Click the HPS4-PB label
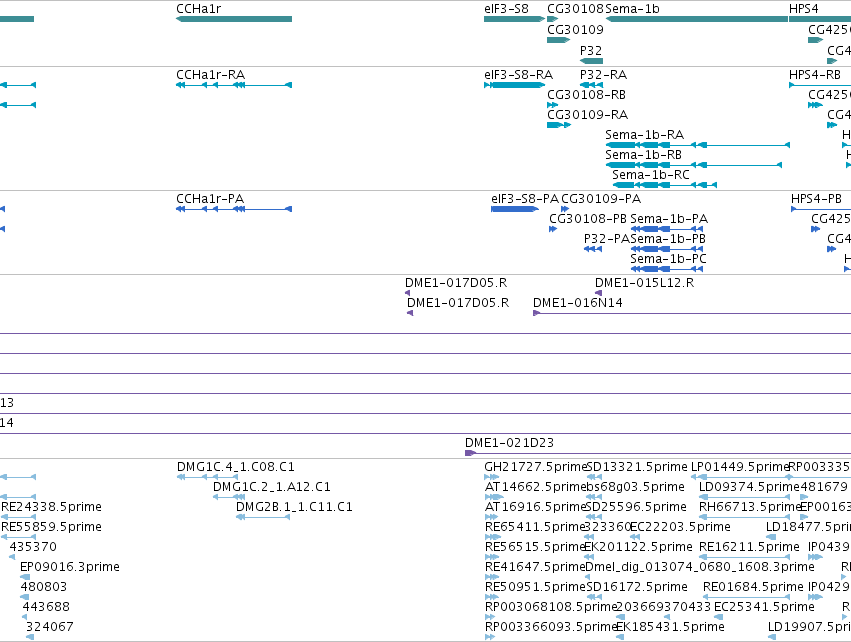The width and height of the screenshot is (851, 642). coord(816,199)
